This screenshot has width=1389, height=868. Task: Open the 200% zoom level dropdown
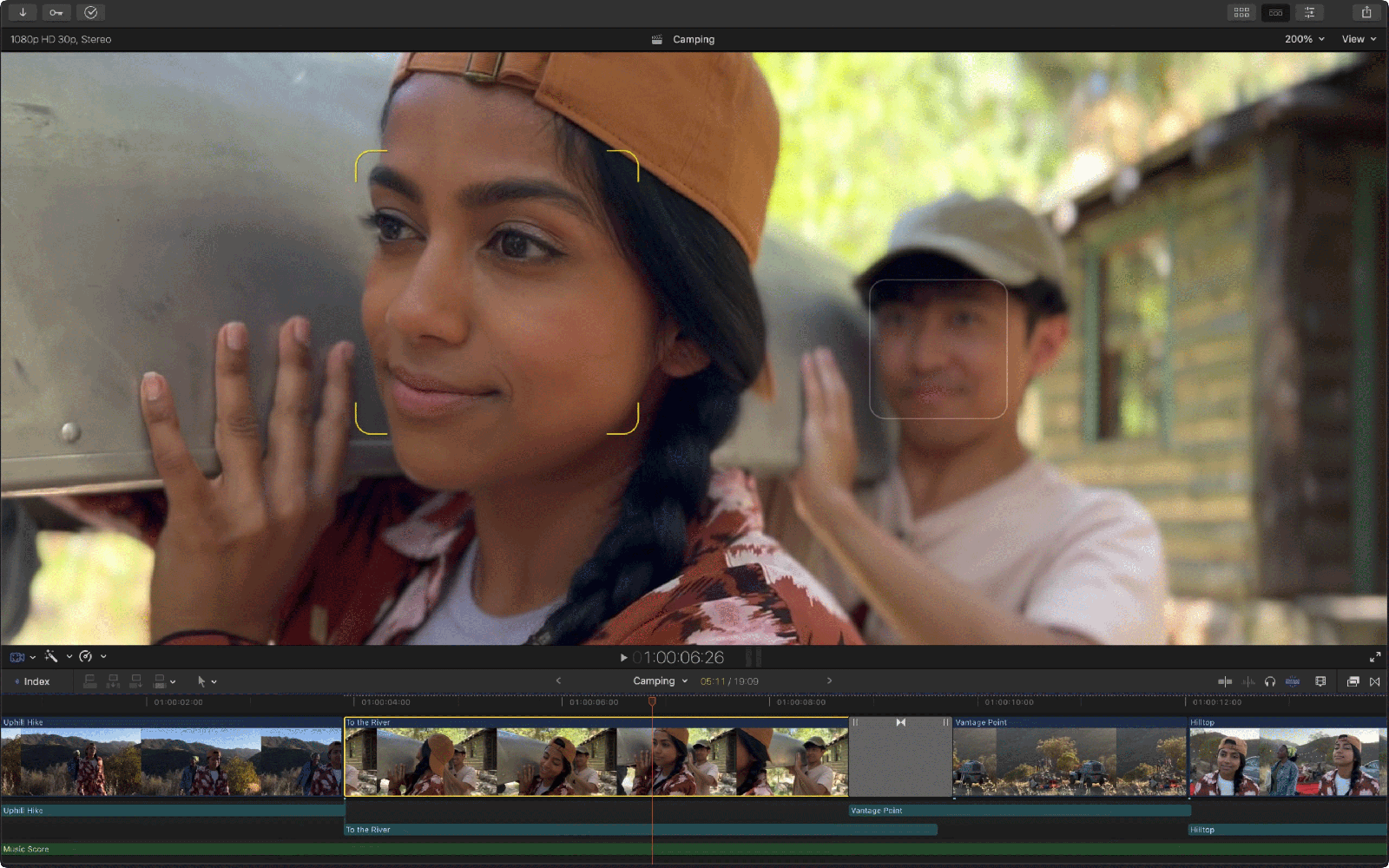[1304, 39]
